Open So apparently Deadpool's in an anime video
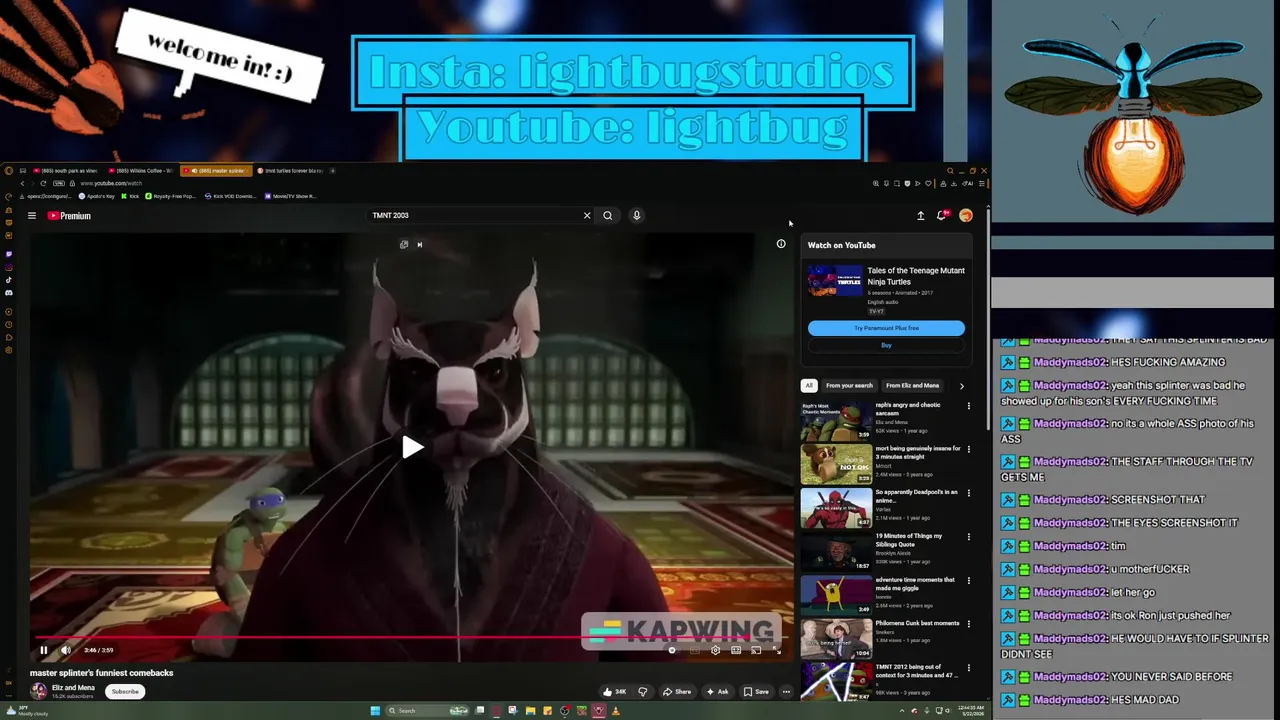Image resolution: width=1280 pixels, height=720 pixels. 836,509
